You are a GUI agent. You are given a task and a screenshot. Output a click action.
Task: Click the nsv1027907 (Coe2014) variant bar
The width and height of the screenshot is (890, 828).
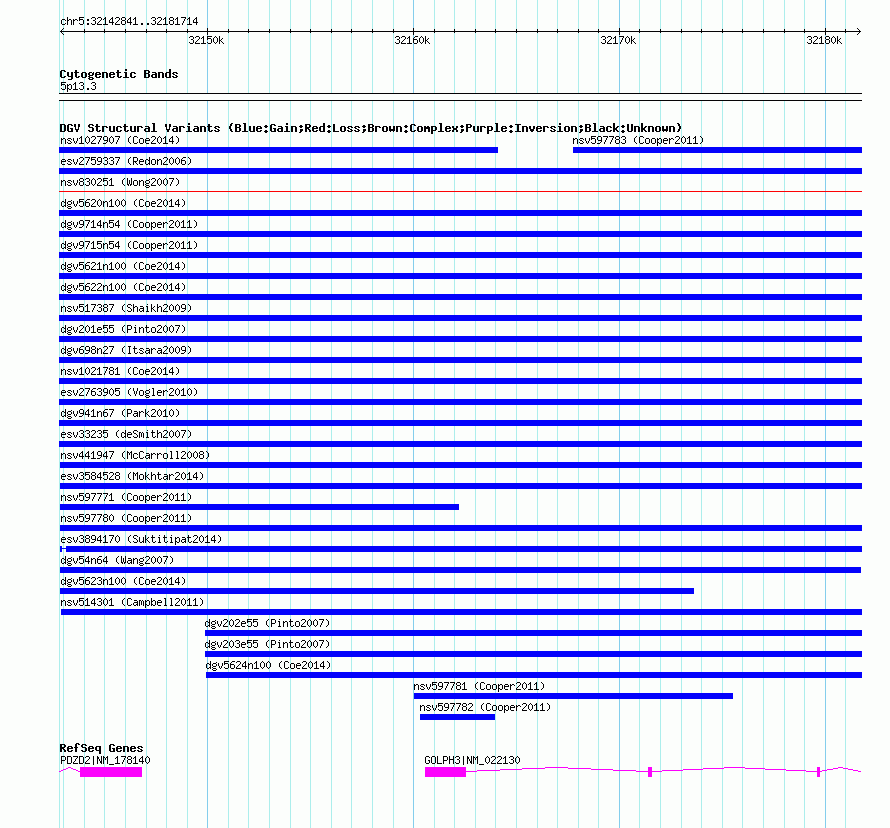coord(279,150)
